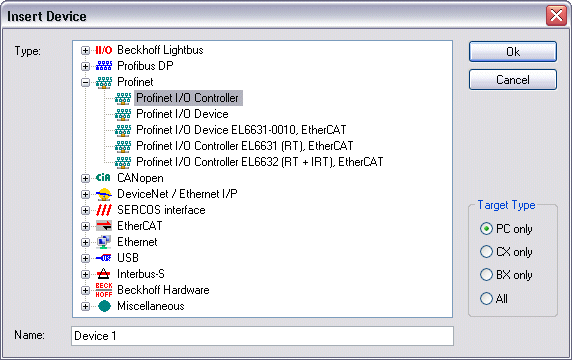The height and width of the screenshot is (360, 572).
Task: Select the CANopen label
Action: point(140,178)
